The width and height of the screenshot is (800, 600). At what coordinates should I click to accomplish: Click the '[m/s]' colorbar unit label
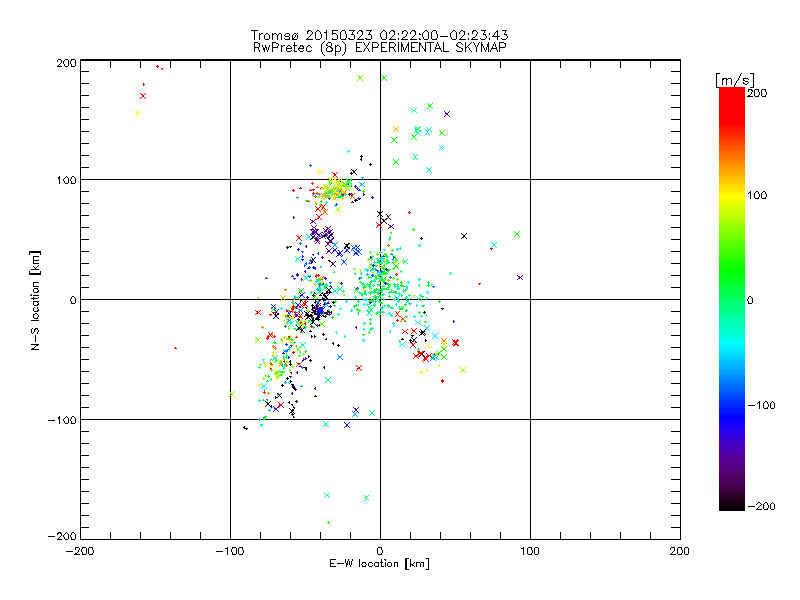click(x=735, y=80)
